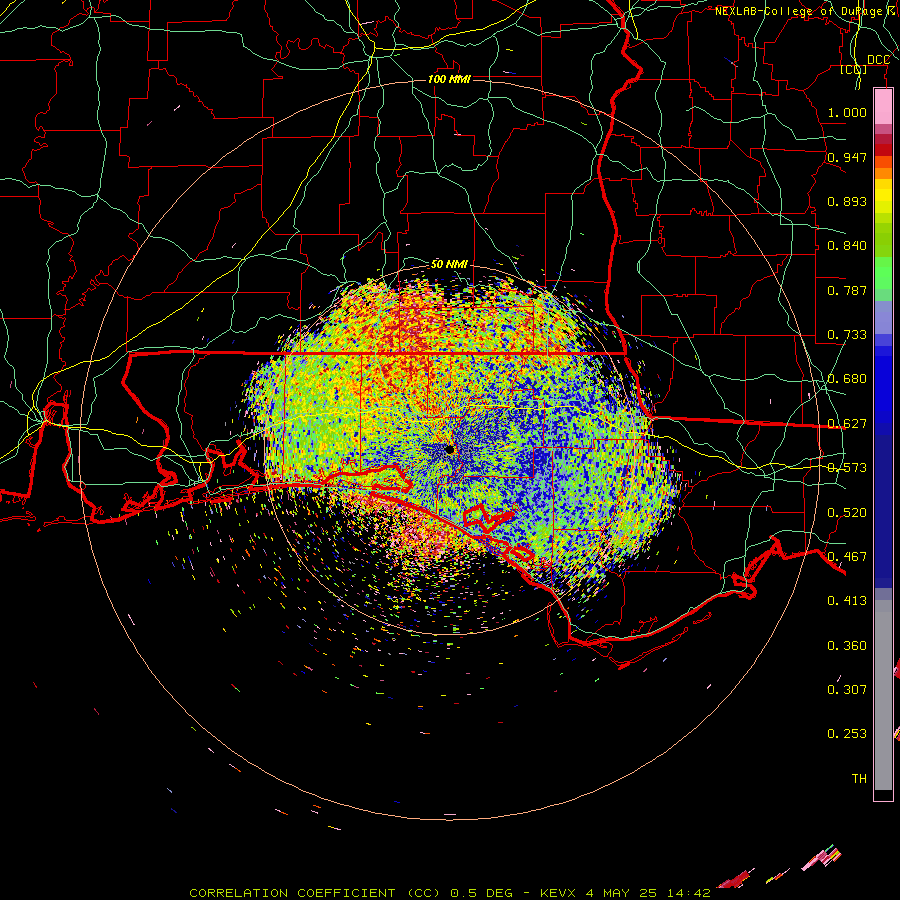The image size is (900, 900).
Task: Click the [CC] unit label above the color bar
Action: [x=854, y=69]
